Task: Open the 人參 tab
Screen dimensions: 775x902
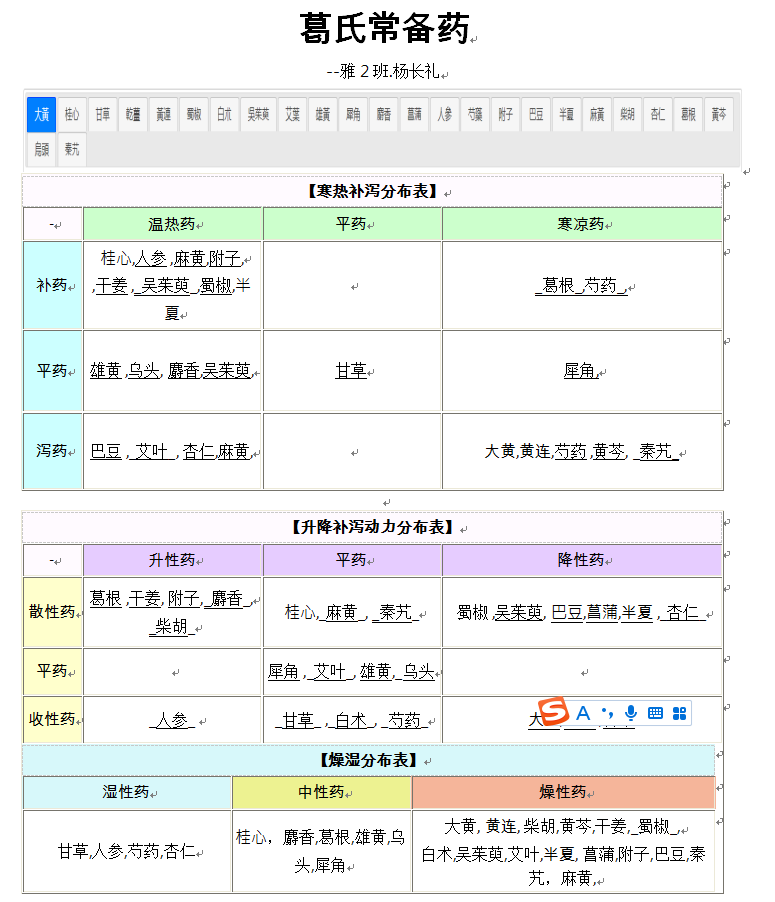Action: click(x=445, y=114)
